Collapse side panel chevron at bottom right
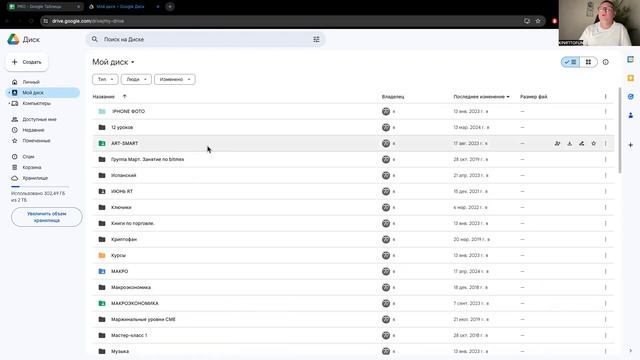Viewport: 640px width, 360px height. tap(631, 351)
